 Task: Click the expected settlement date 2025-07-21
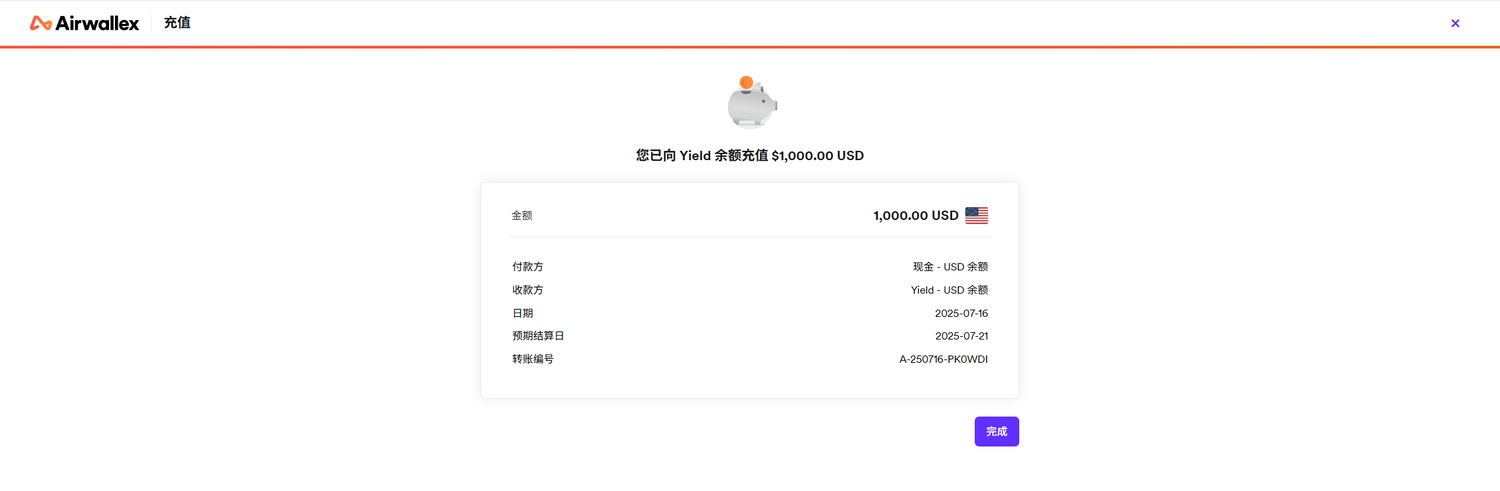pos(961,336)
